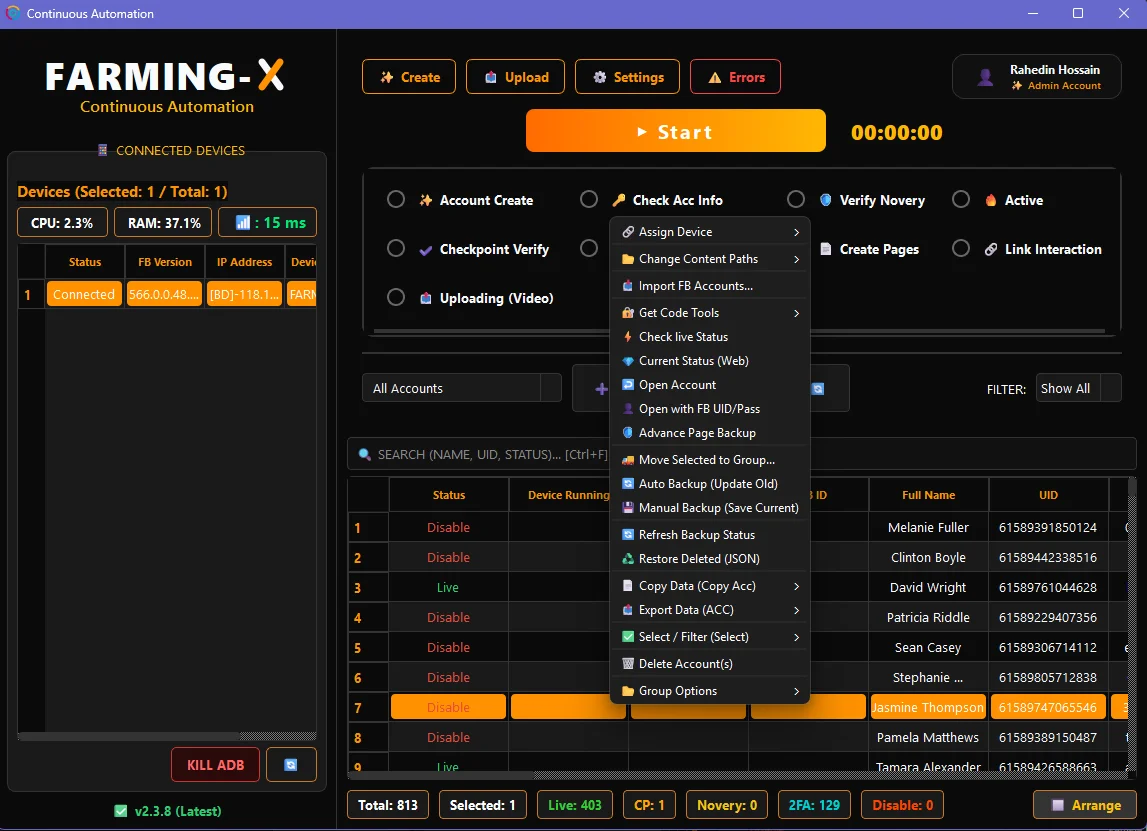Click the Arrange button
1147x831 pixels.
[1086, 805]
